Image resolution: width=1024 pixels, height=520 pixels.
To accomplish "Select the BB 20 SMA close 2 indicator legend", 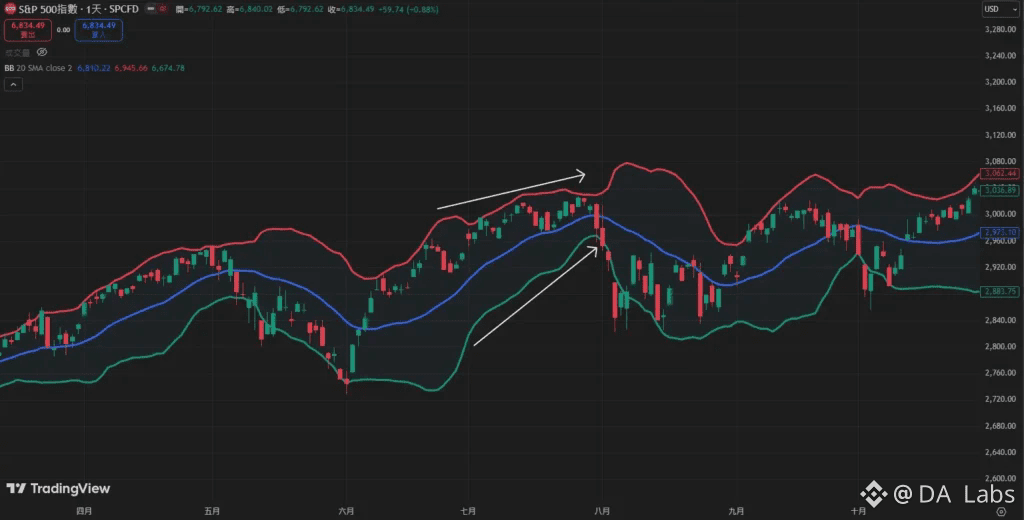I will pos(39,68).
